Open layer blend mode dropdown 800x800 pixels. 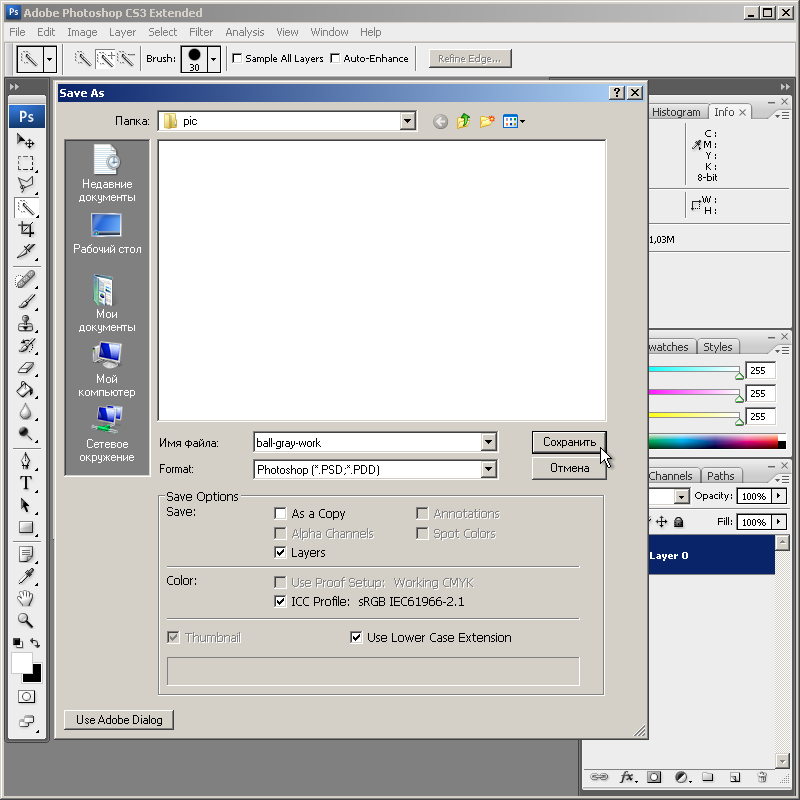pyautogui.click(x=681, y=496)
